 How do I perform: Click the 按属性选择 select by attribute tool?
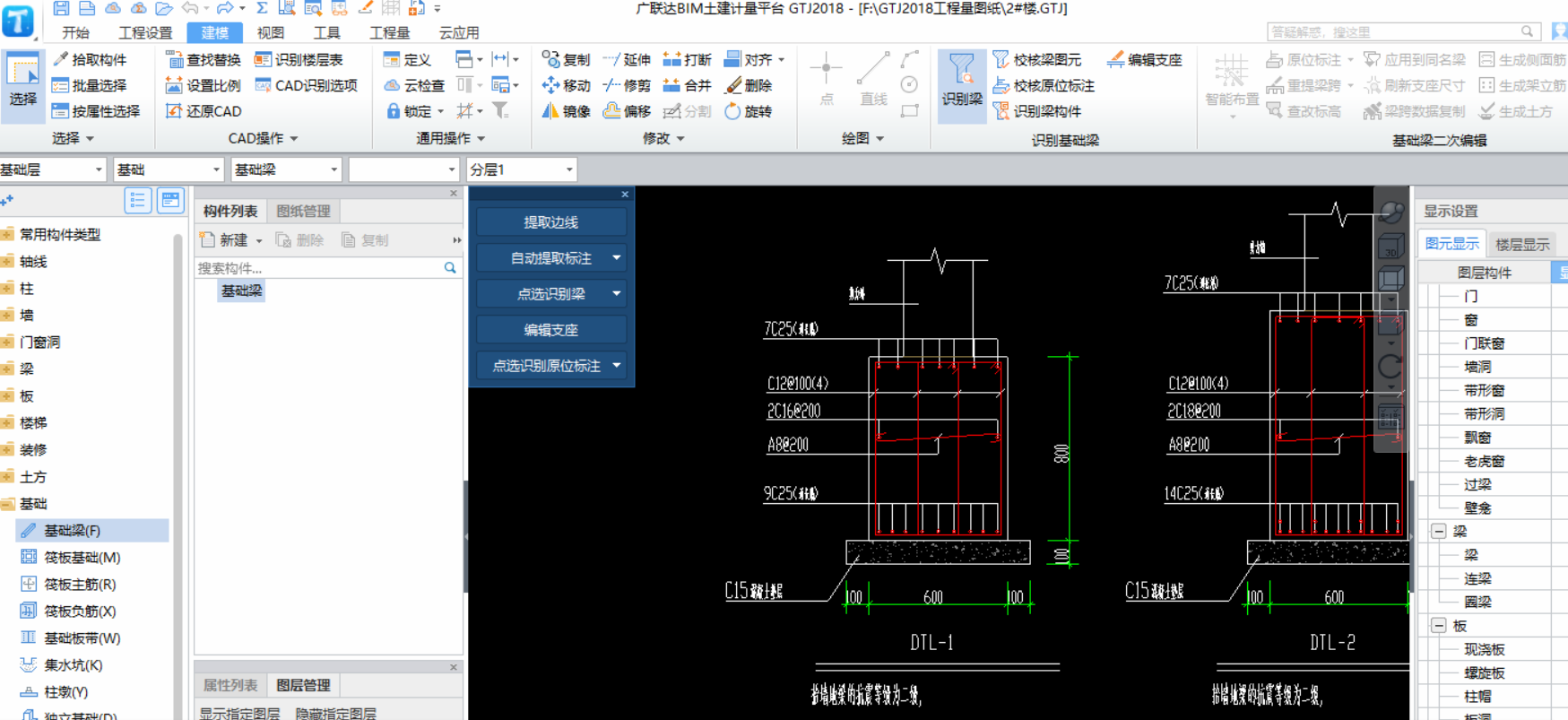(x=96, y=111)
